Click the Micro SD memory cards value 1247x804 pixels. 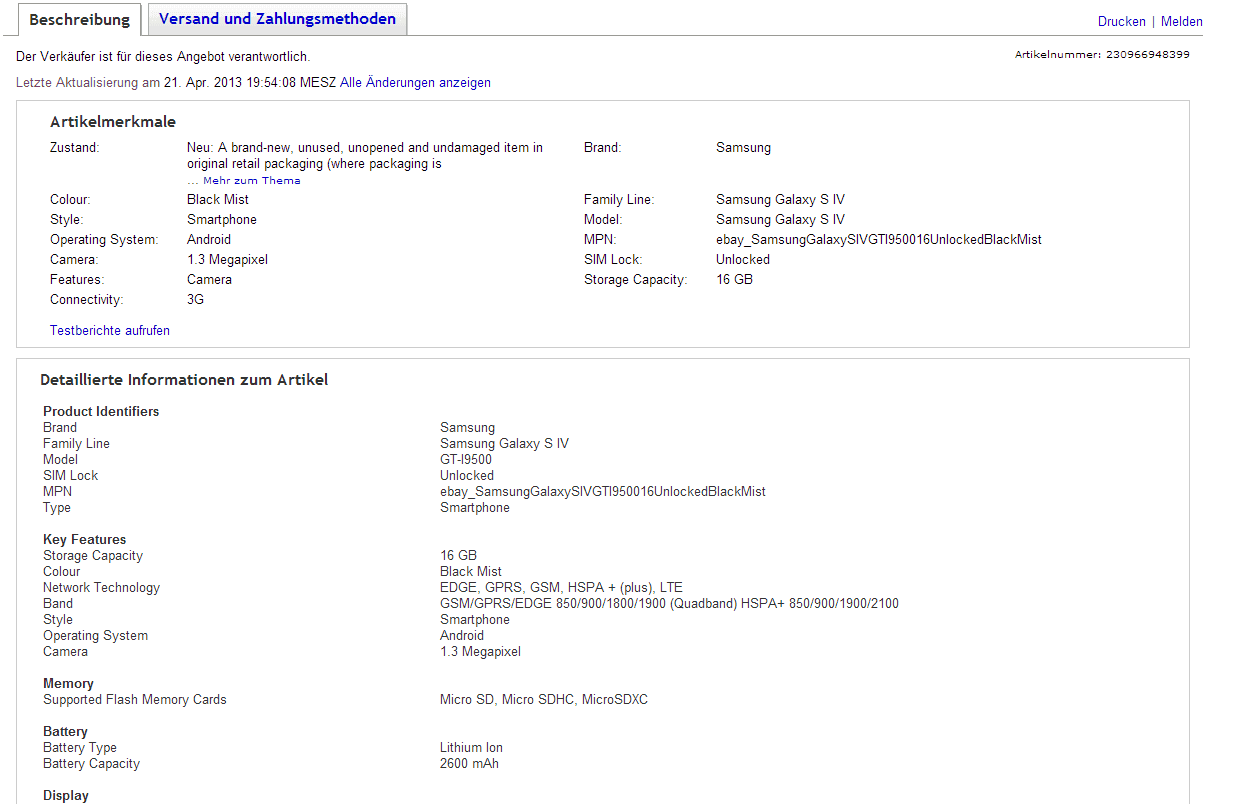(543, 700)
